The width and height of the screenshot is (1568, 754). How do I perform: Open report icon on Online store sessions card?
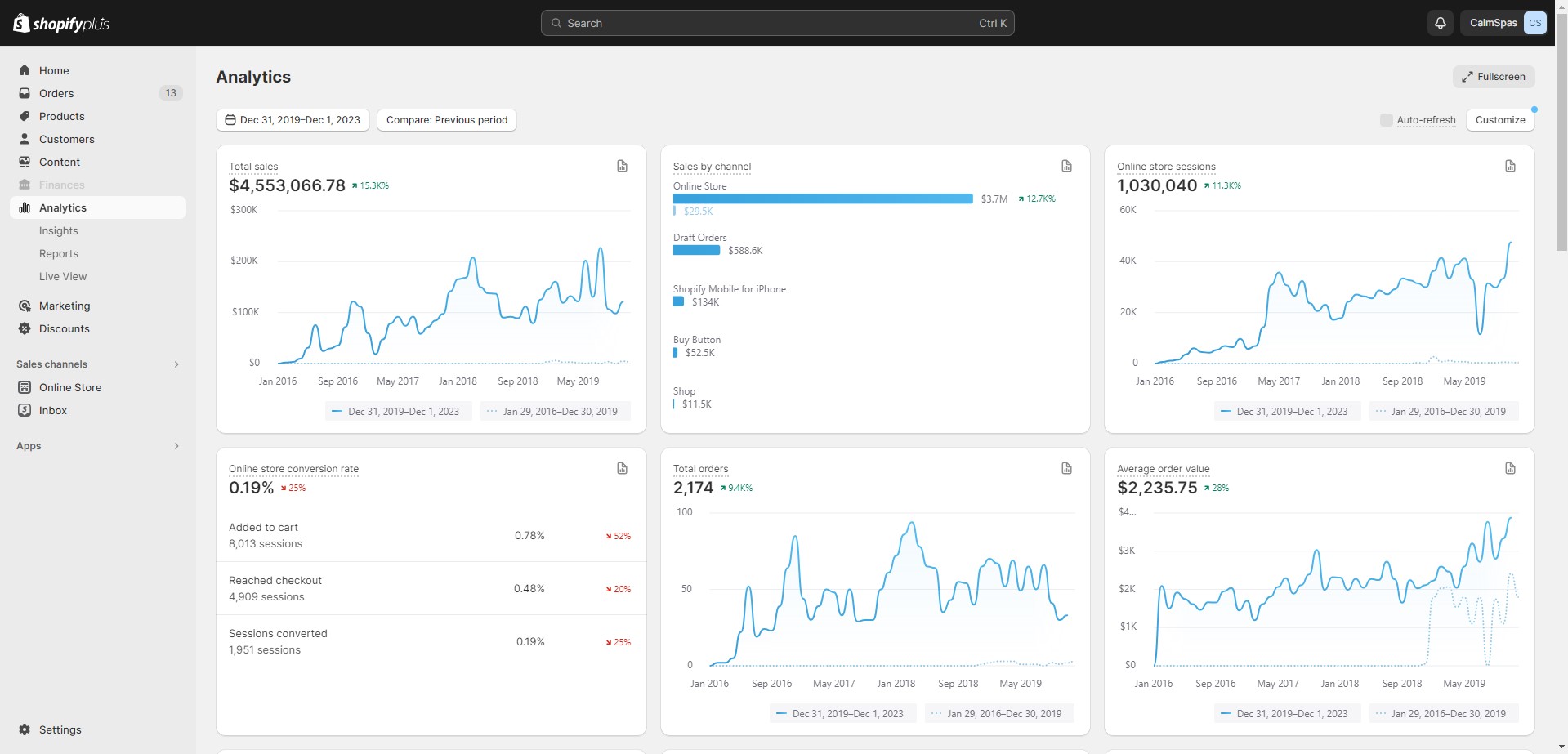1510,167
